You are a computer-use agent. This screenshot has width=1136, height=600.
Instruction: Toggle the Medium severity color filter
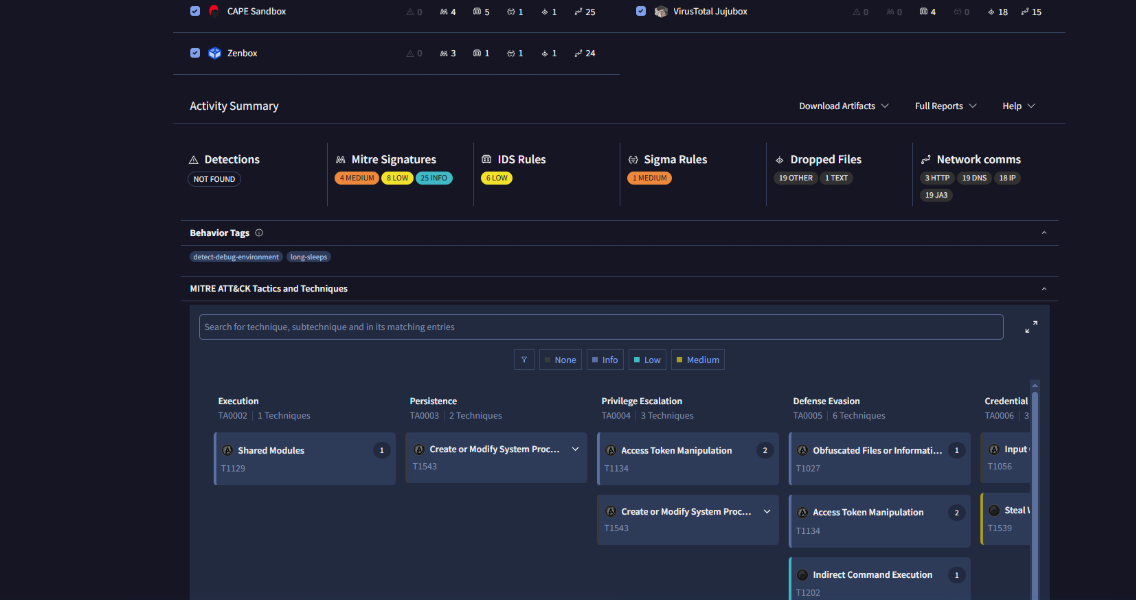point(698,360)
